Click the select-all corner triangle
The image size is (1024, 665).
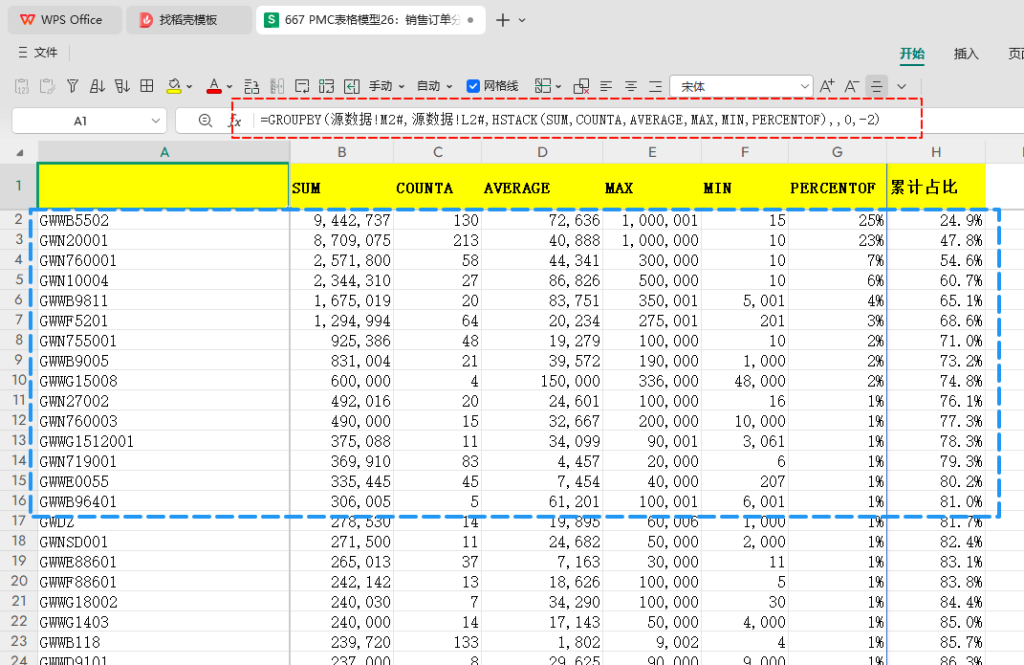[x=20, y=152]
